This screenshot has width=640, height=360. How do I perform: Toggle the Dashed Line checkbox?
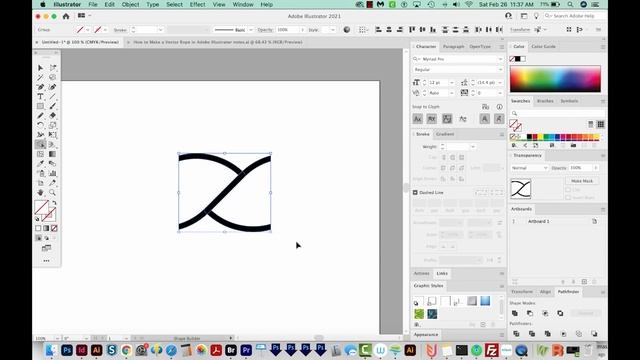tap(415, 192)
